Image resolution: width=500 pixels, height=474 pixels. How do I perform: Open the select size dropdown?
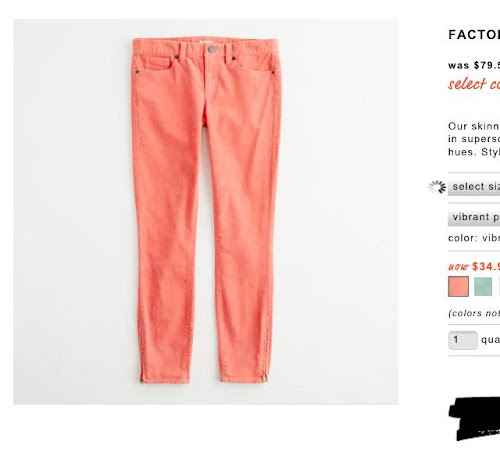474,187
